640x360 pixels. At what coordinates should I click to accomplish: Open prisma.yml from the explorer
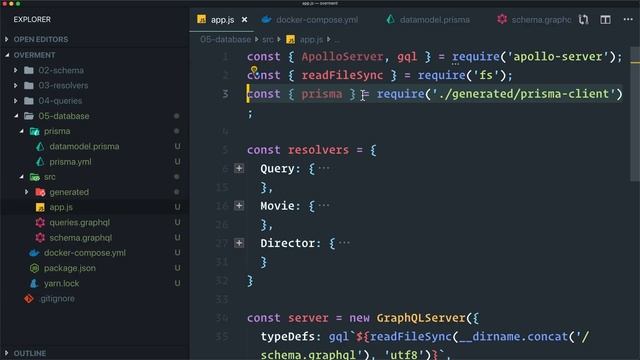tap(70, 162)
